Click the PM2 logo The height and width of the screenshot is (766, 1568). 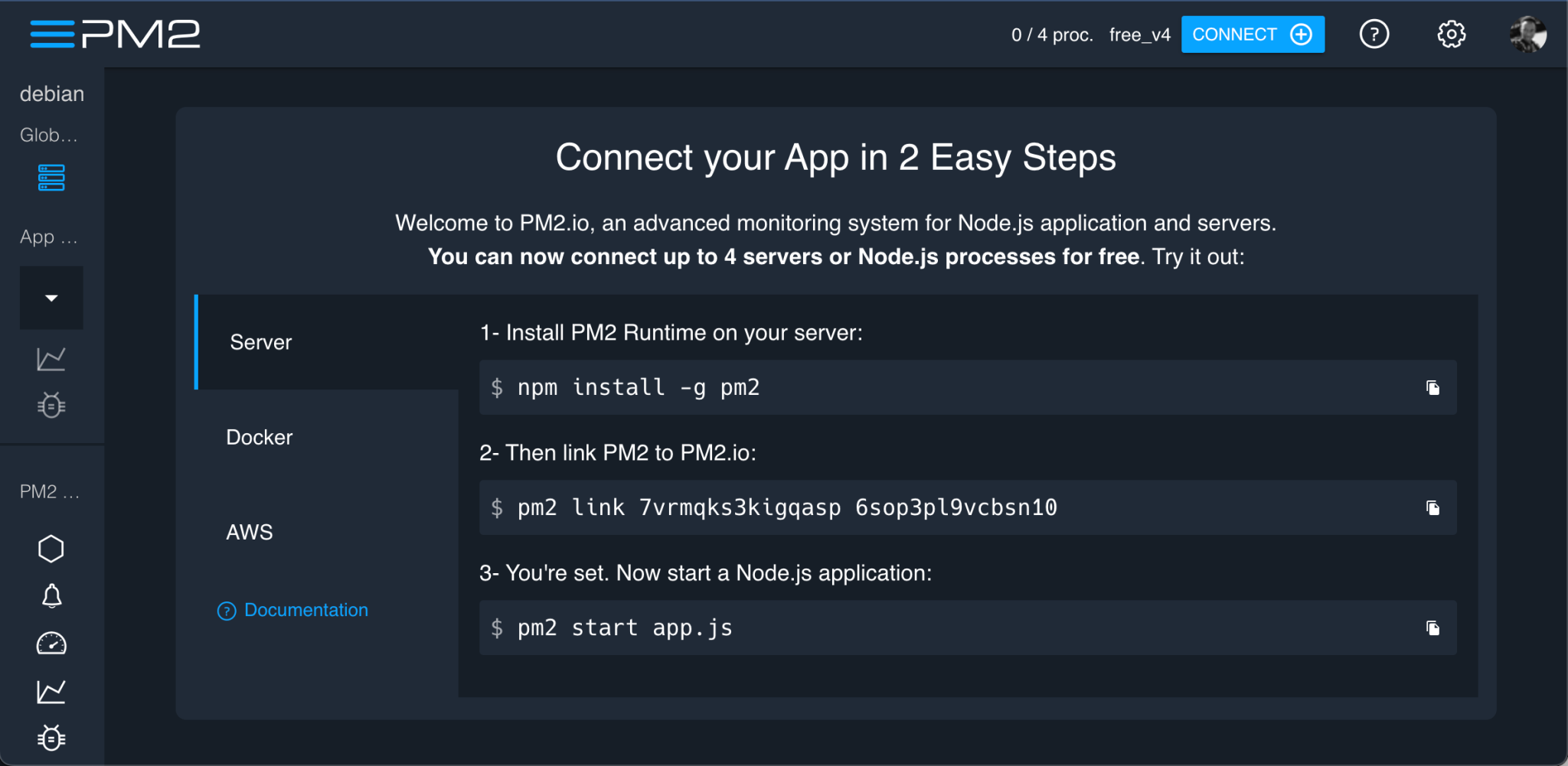click(141, 34)
